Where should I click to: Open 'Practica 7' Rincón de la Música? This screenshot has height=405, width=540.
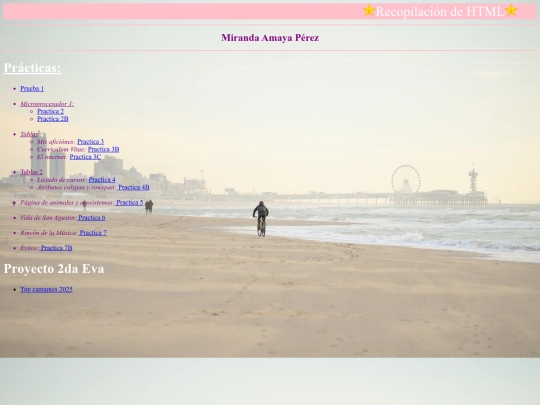(93, 233)
